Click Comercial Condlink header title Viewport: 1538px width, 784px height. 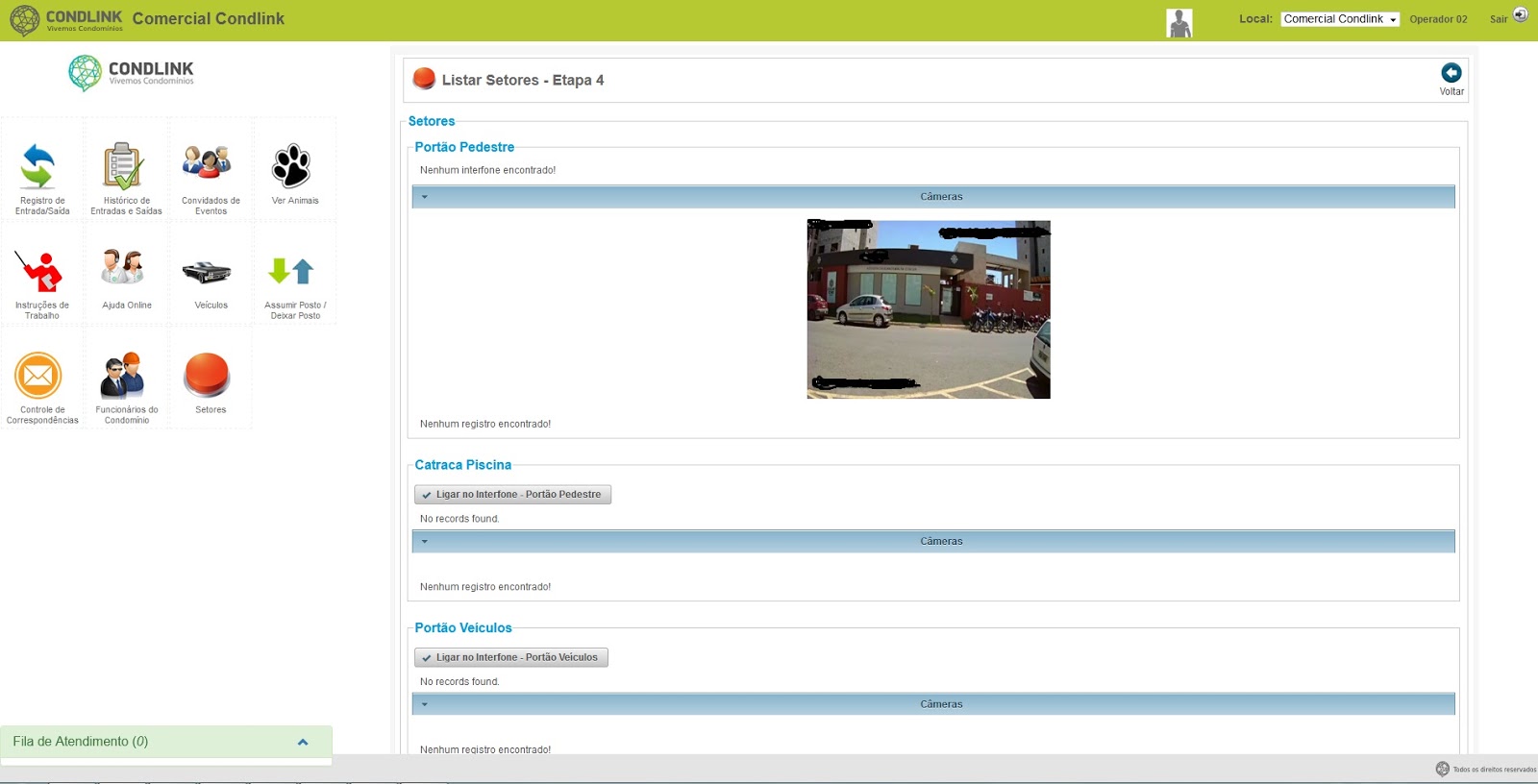pyautogui.click(x=209, y=18)
